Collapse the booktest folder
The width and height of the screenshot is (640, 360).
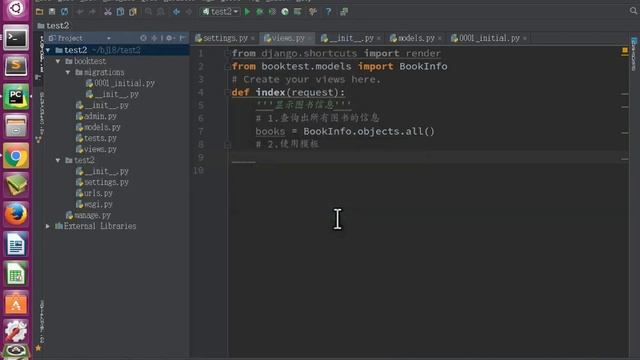[x=58, y=61]
